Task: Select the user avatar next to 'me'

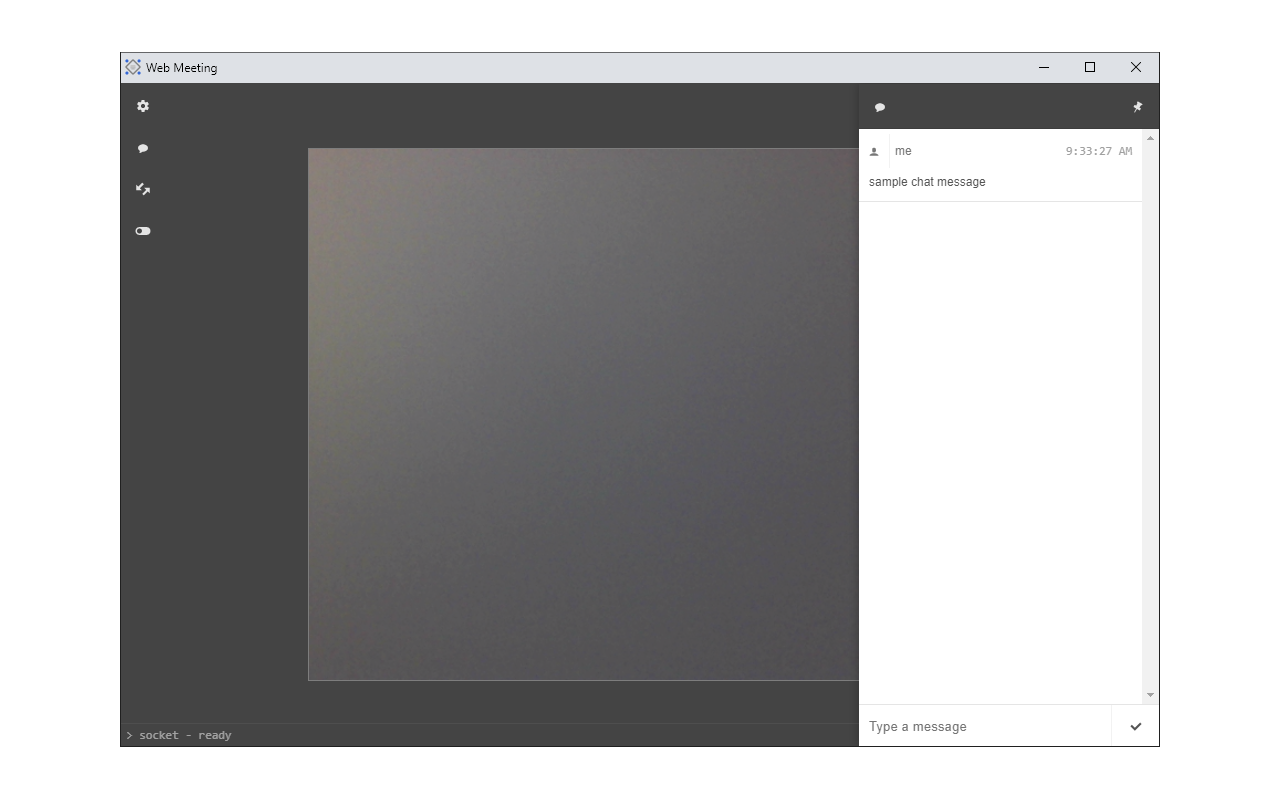Action: tap(875, 150)
